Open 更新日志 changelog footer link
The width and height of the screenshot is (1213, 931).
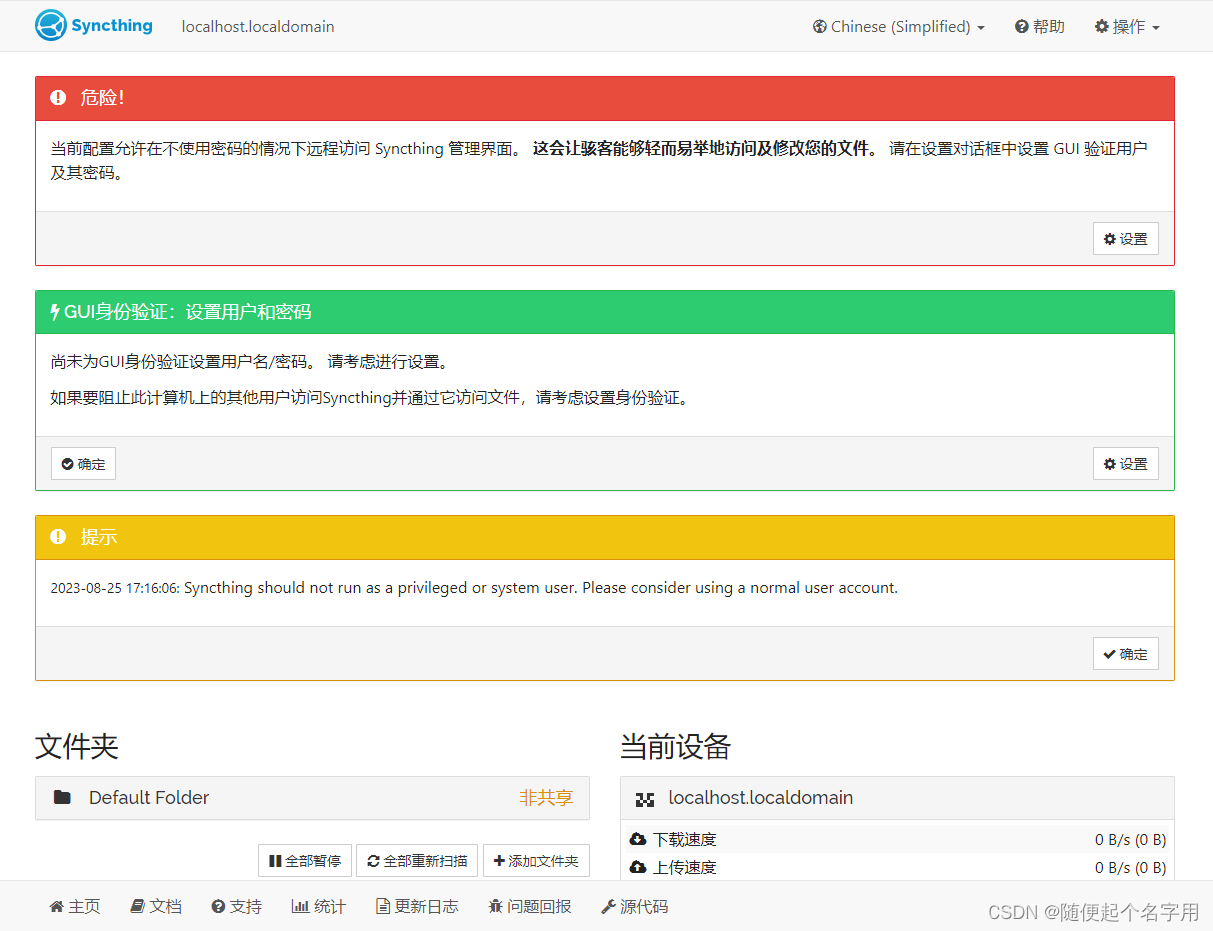[417, 907]
